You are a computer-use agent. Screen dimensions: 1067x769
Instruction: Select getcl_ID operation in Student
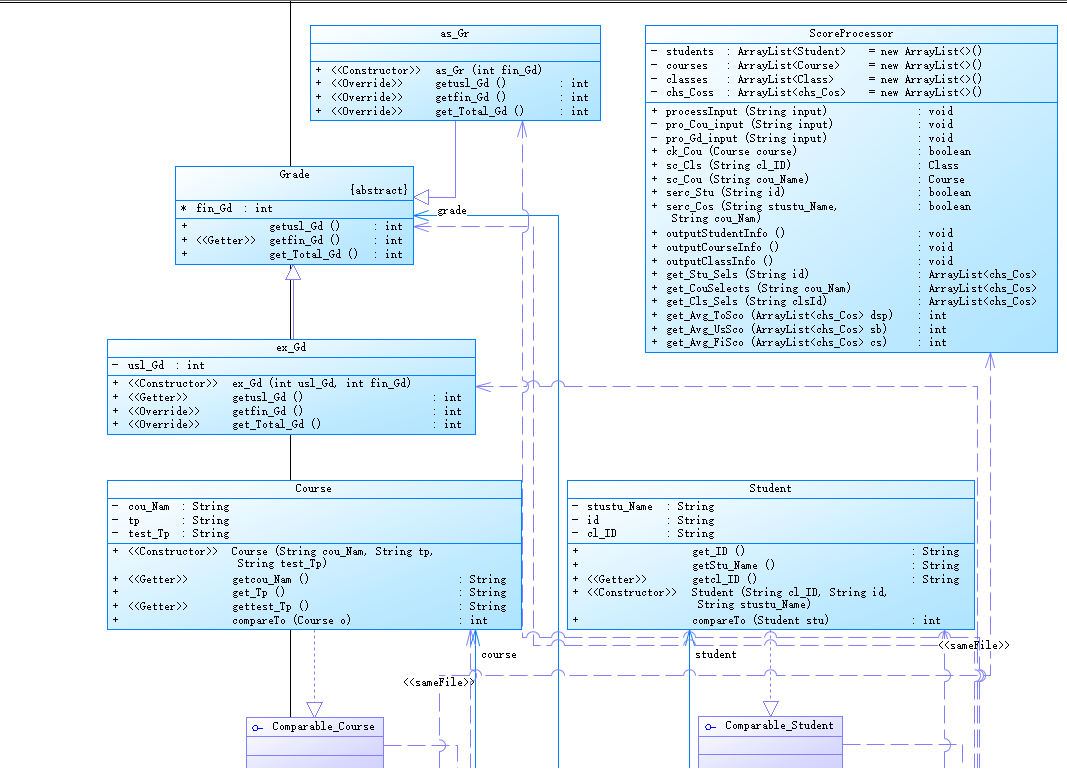pos(766,580)
